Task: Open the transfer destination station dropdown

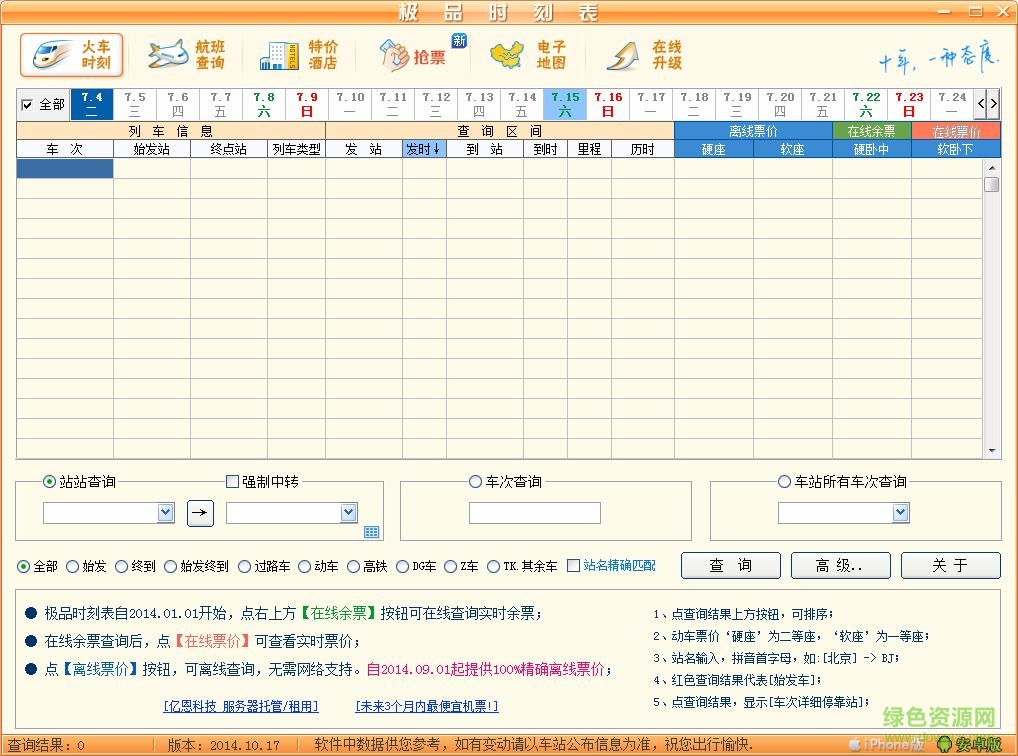Action: 348,512
